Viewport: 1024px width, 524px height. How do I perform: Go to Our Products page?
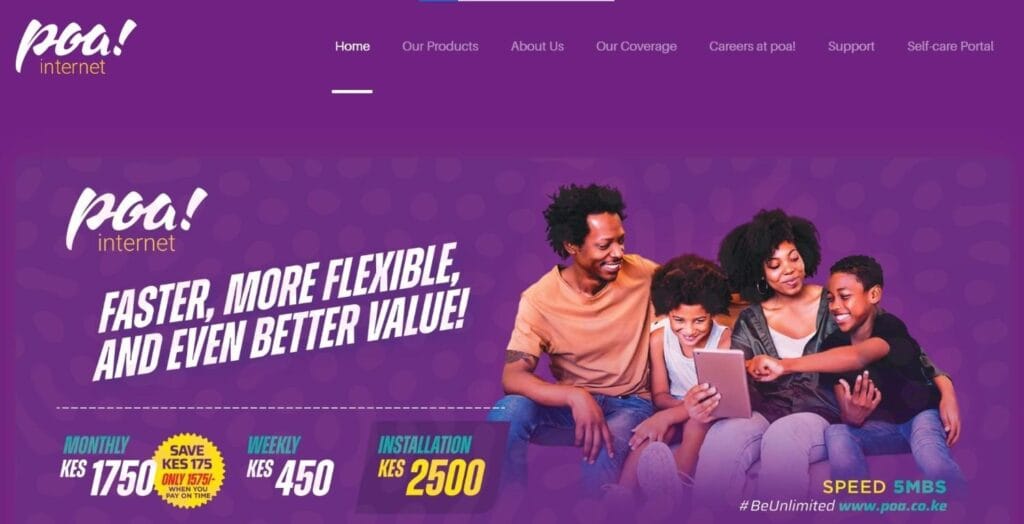point(440,46)
